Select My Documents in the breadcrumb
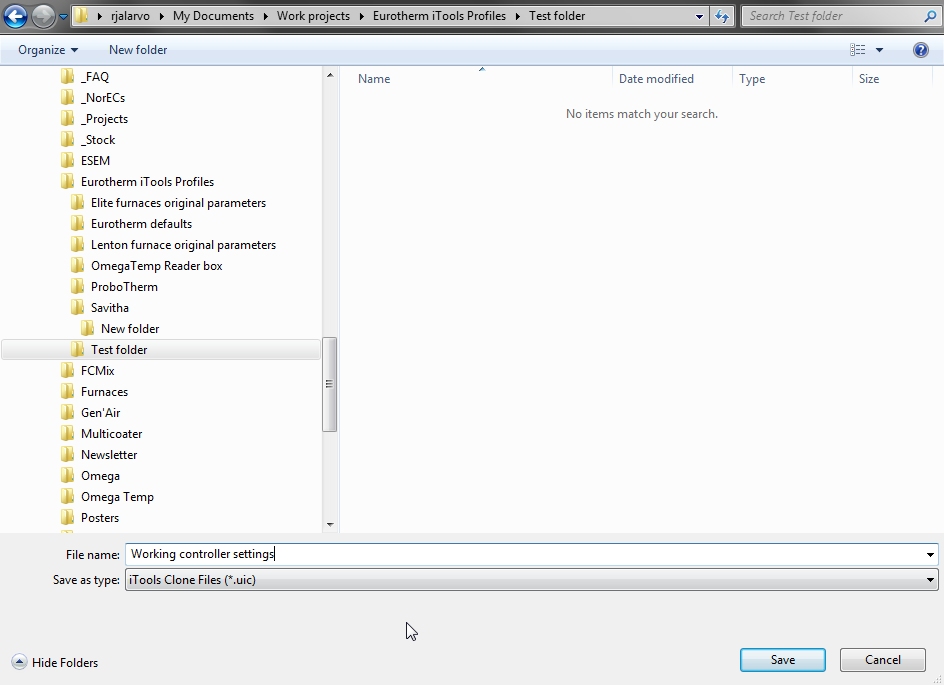This screenshot has width=944, height=685. [x=213, y=16]
